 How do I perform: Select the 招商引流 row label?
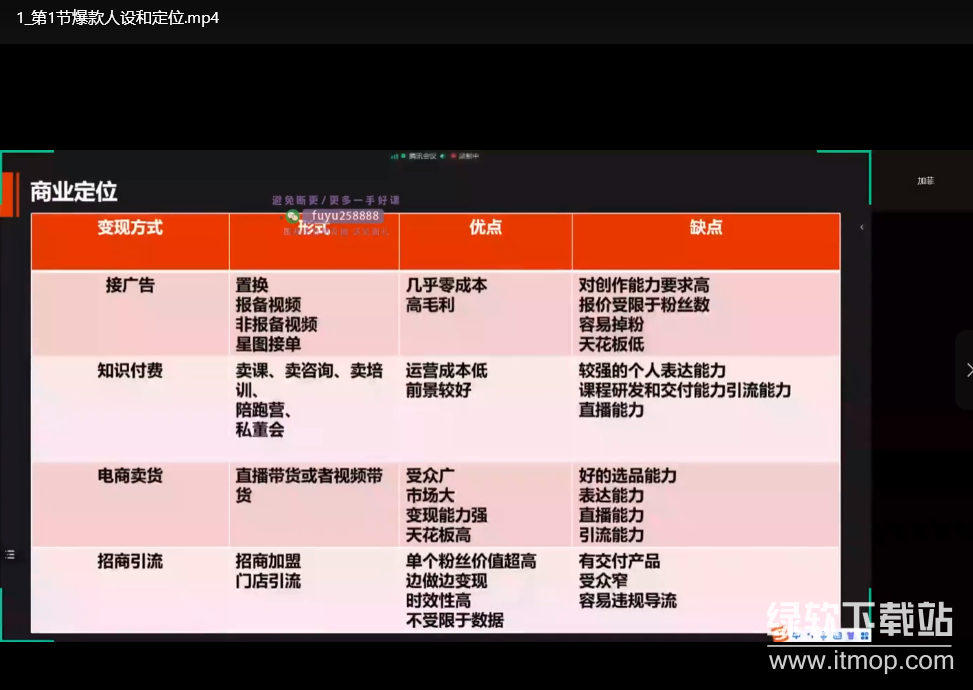coord(130,562)
